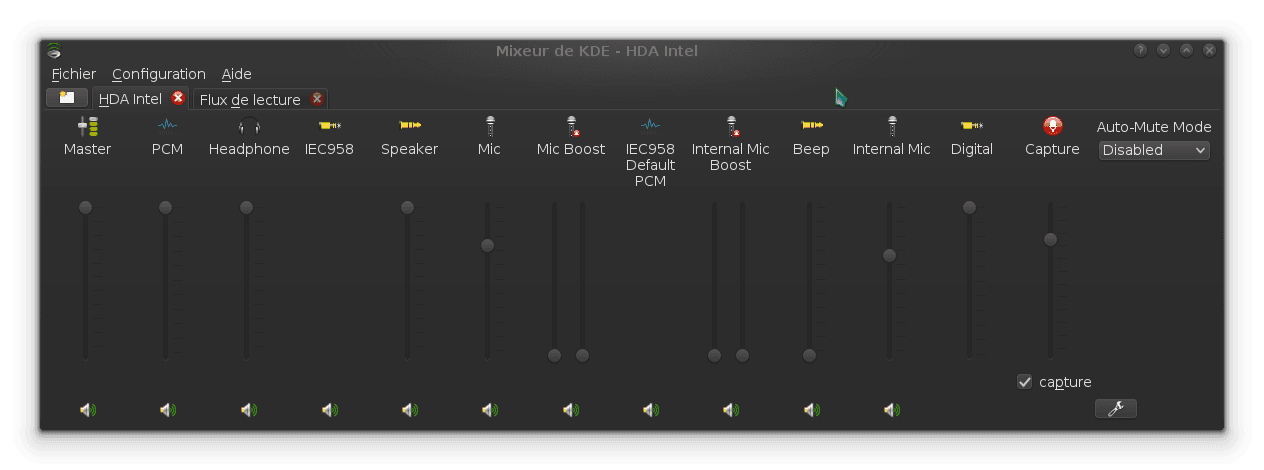Mute the Internal Mic Boost channel
This screenshot has width=1264, height=470.
point(731,410)
